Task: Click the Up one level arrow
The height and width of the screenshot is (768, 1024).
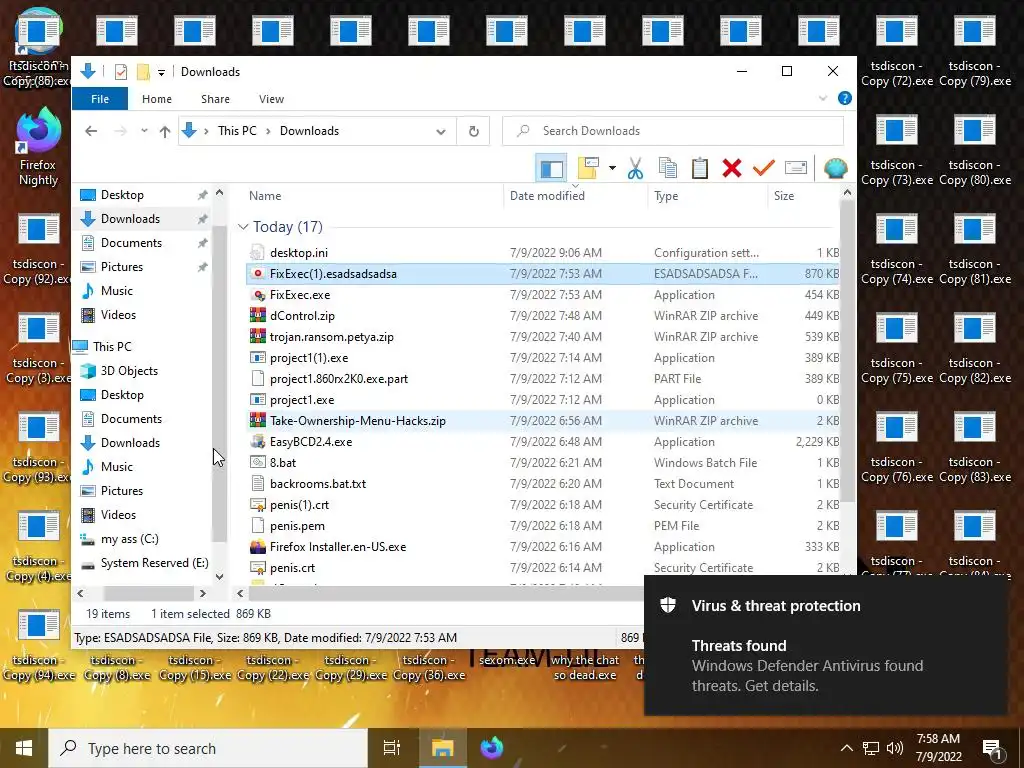Action: (x=165, y=131)
